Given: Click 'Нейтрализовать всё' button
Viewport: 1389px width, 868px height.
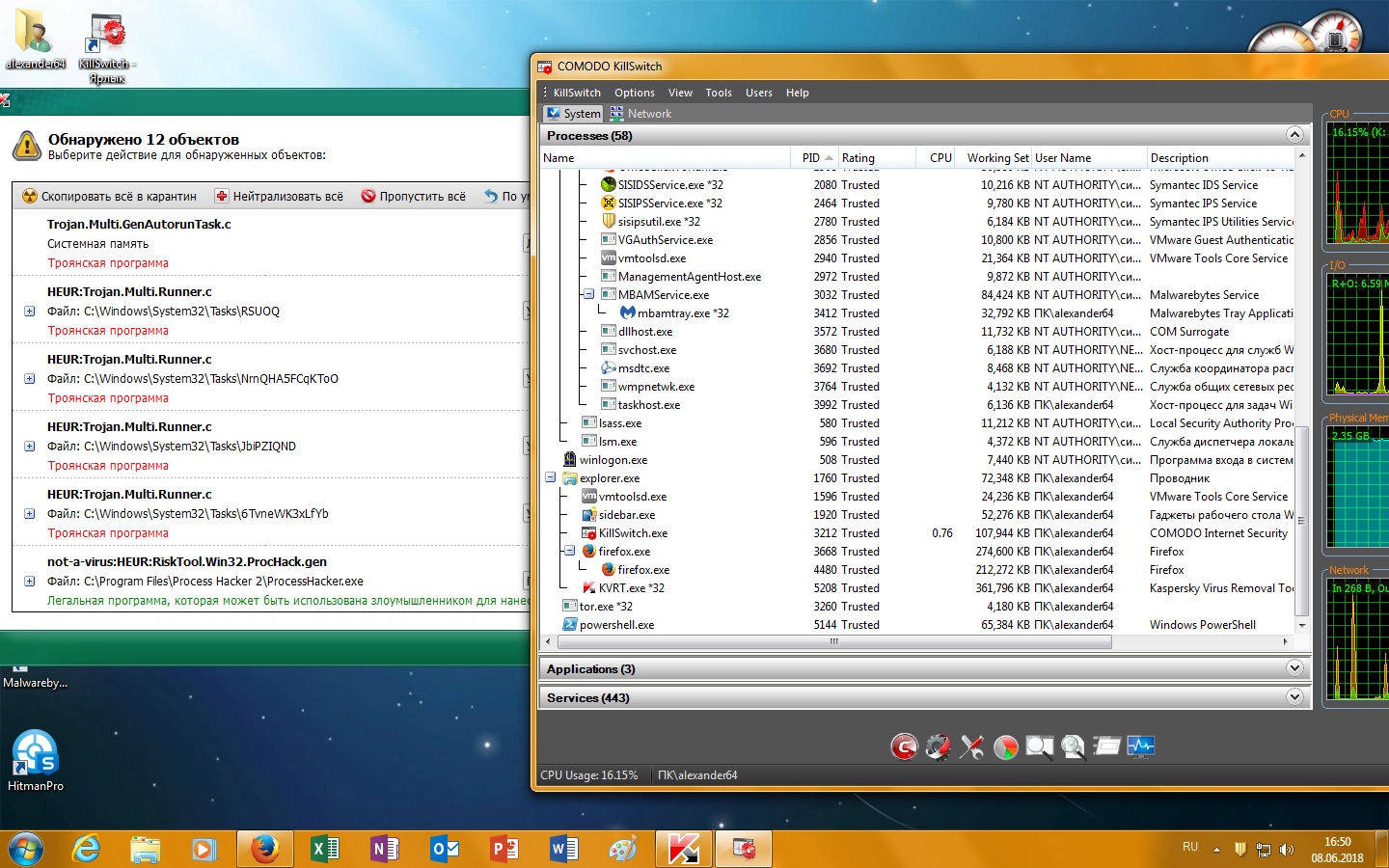Looking at the screenshot, I should (279, 196).
